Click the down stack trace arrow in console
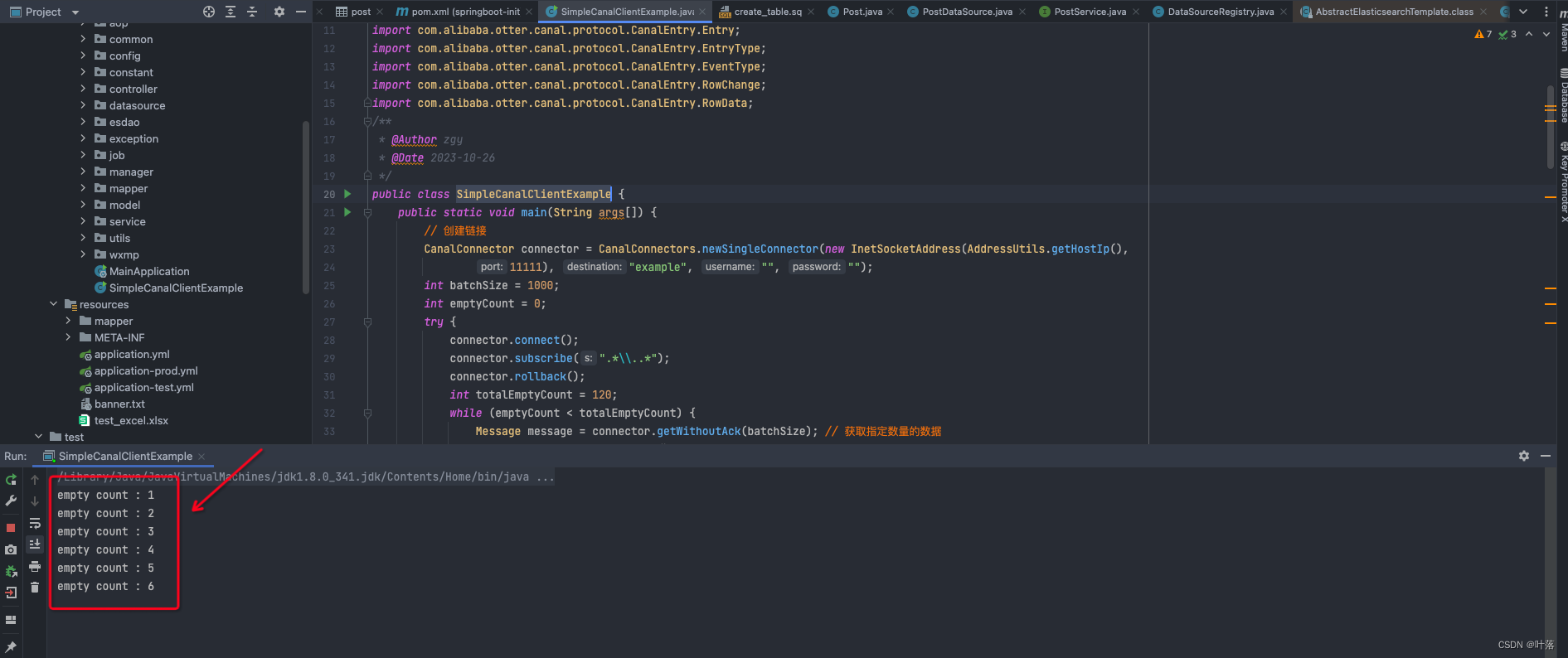The height and width of the screenshot is (658, 1568). [35, 501]
